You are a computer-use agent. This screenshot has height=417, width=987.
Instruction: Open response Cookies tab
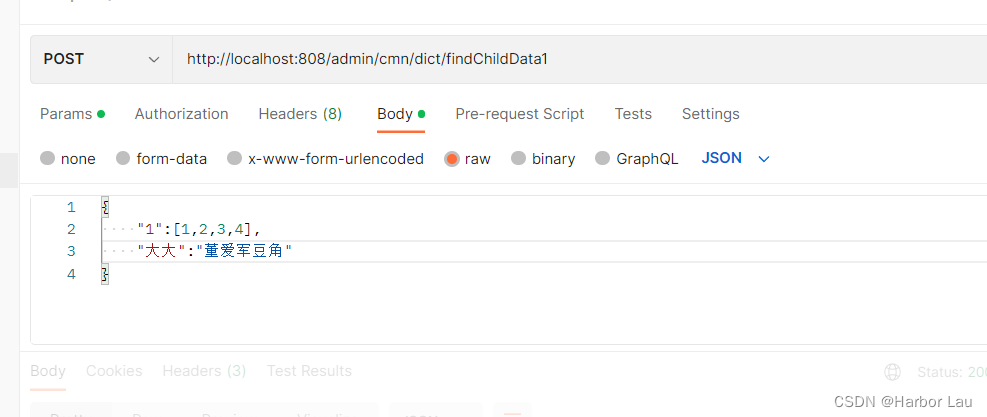point(114,371)
